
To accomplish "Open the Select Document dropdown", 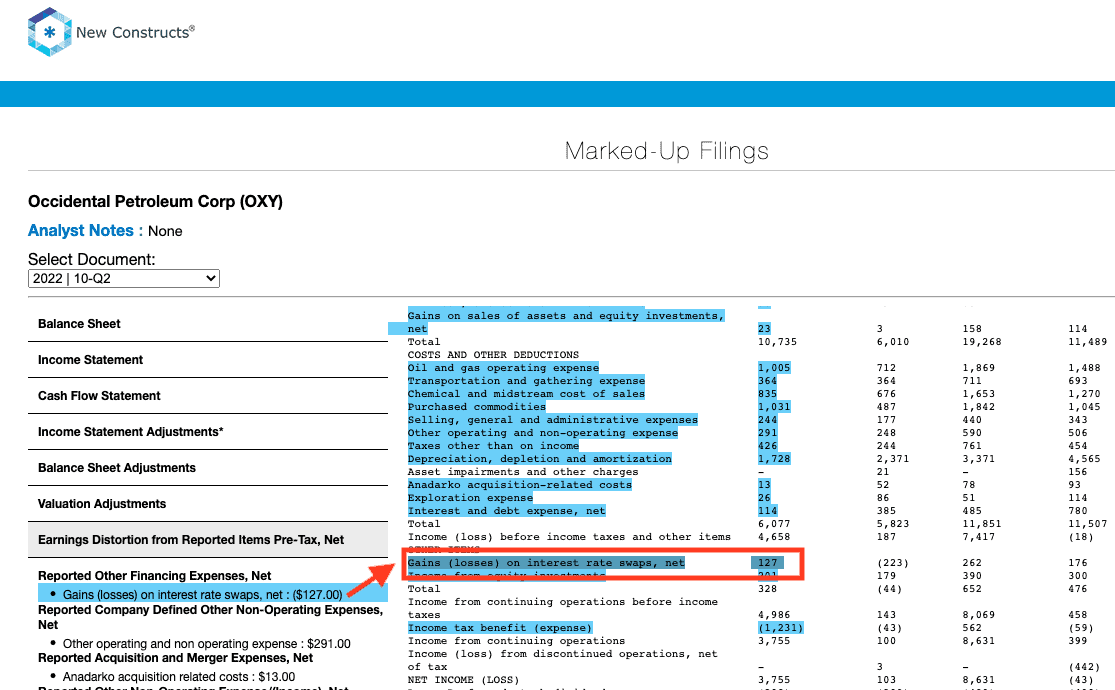I will pos(124,278).
